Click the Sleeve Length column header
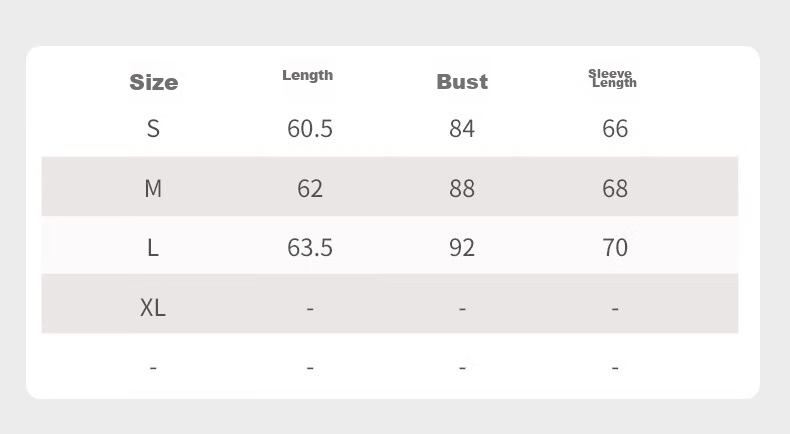This screenshot has width=790, height=434. tap(612, 79)
